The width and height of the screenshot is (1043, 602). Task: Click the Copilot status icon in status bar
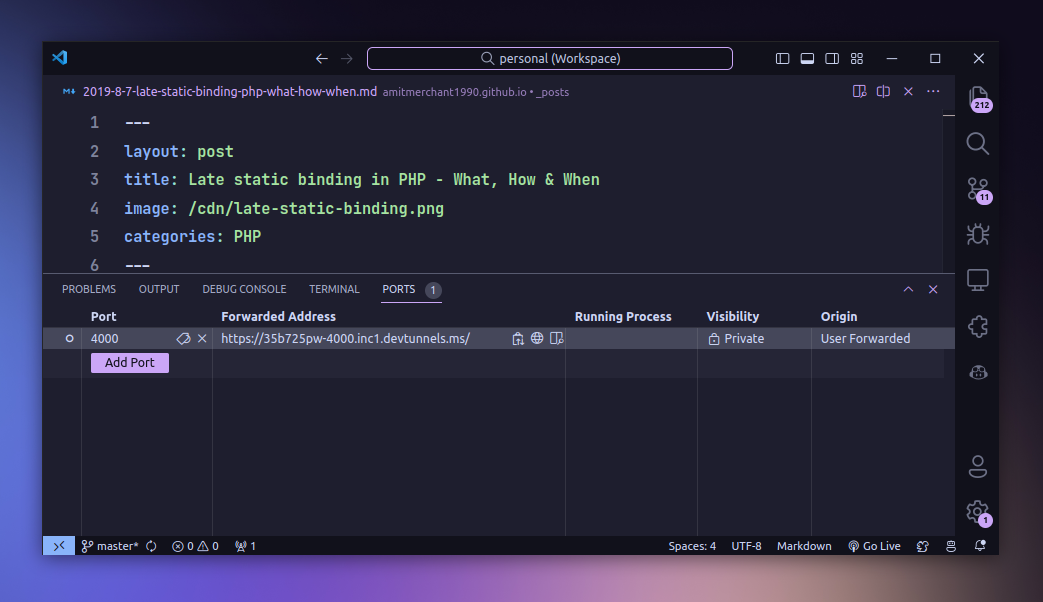[923, 546]
